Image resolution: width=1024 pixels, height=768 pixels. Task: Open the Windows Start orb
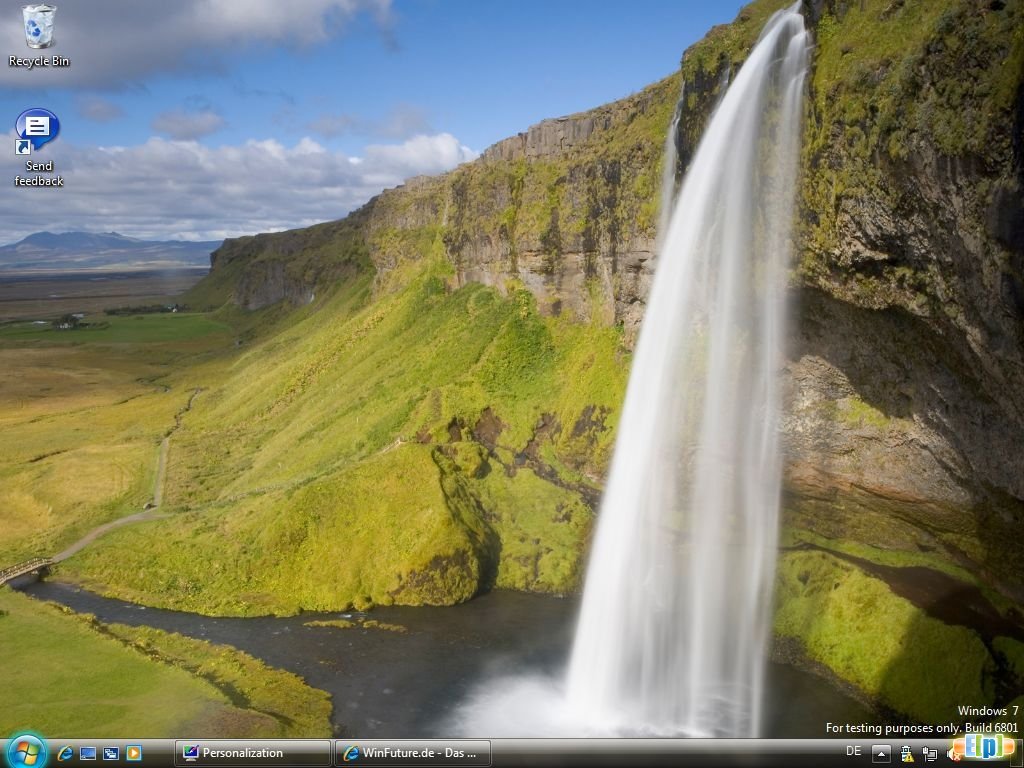[27, 752]
